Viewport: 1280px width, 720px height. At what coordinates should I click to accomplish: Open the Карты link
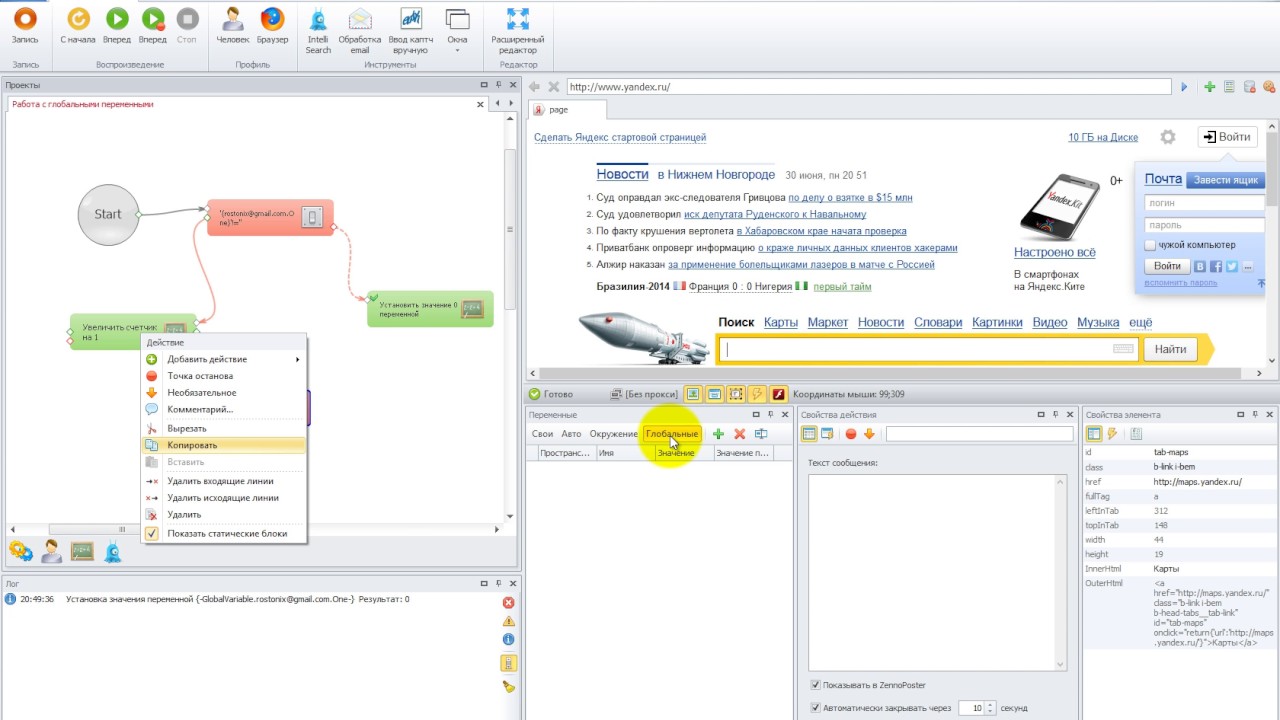pyautogui.click(x=781, y=322)
